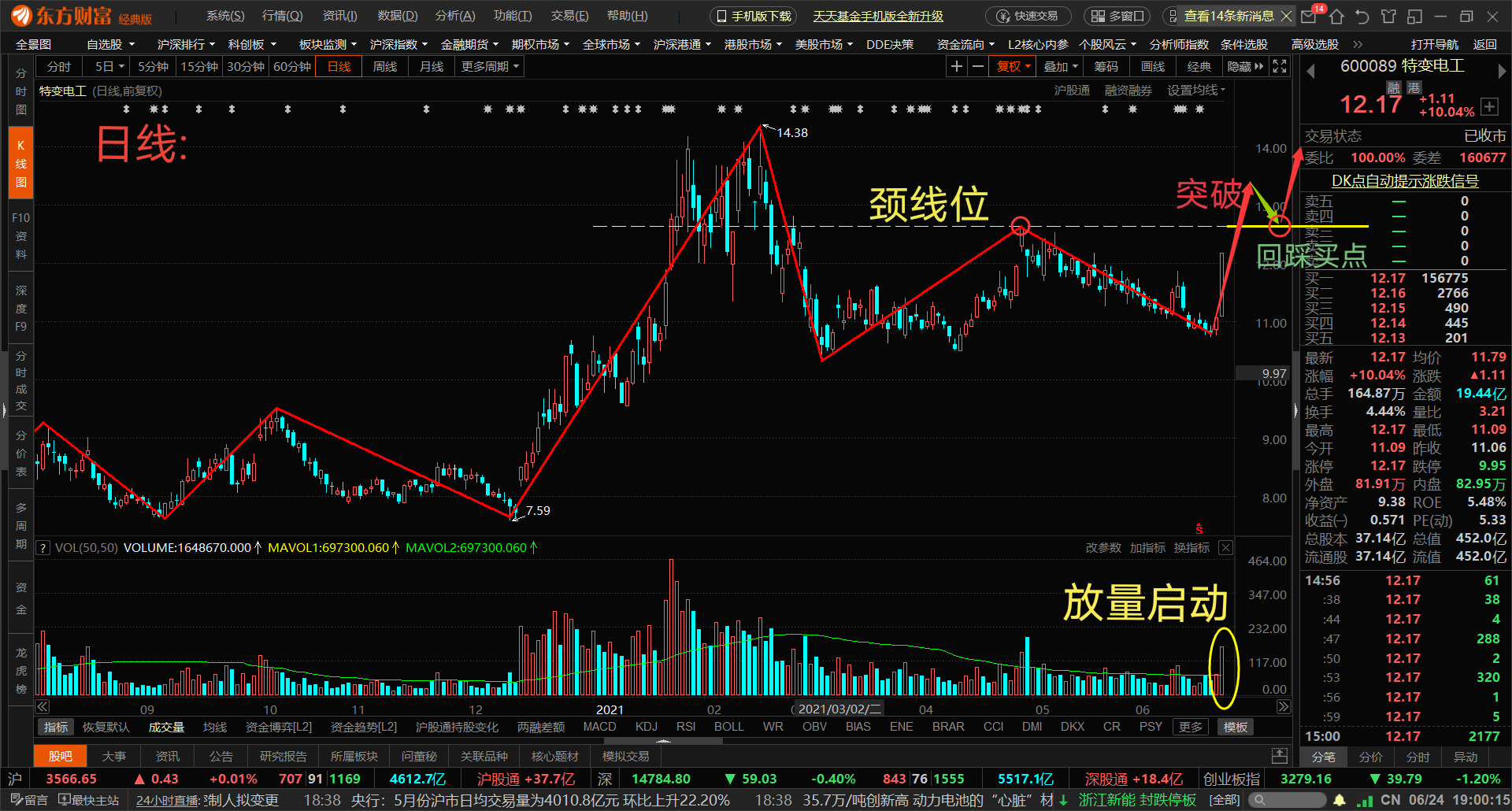Zoom in chart with the plus button
The image size is (1512, 811).
(x=956, y=67)
